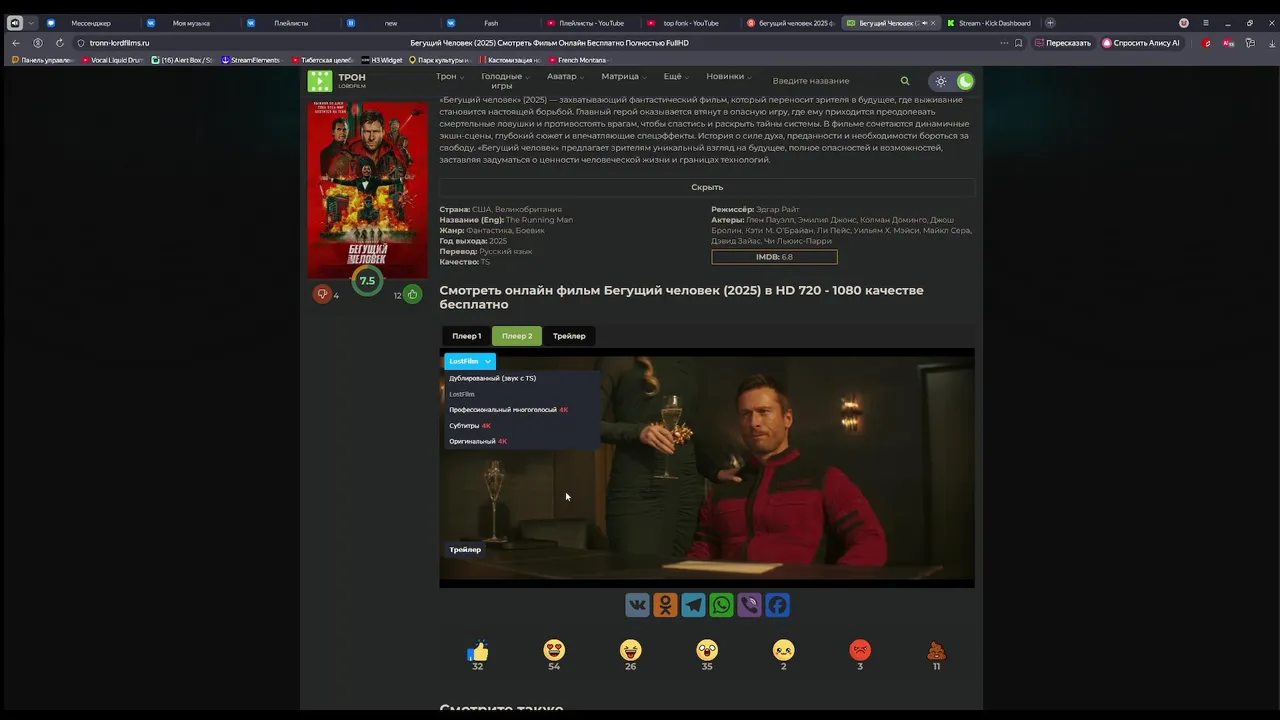1280x720 pixels.
Task: Click the Бегущий человек movie poster
Action: click(x=367, y=190)
